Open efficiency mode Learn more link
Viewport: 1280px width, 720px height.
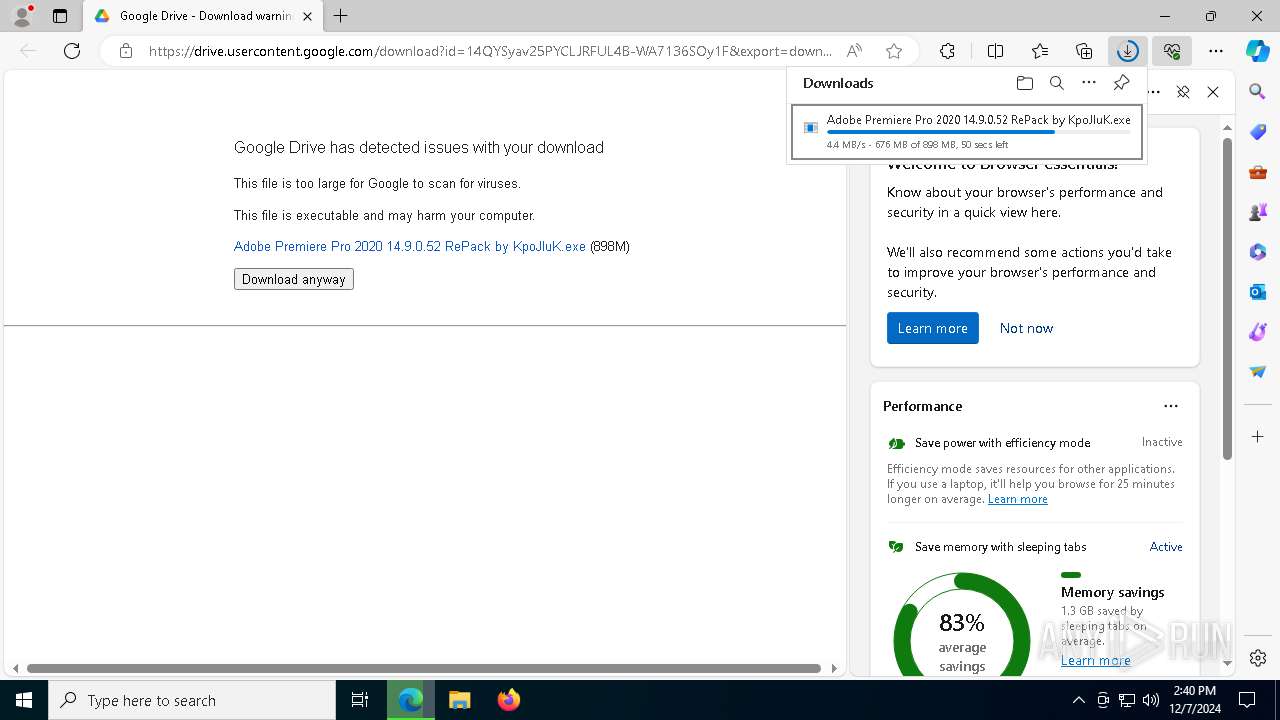(x=1018, y=499)
